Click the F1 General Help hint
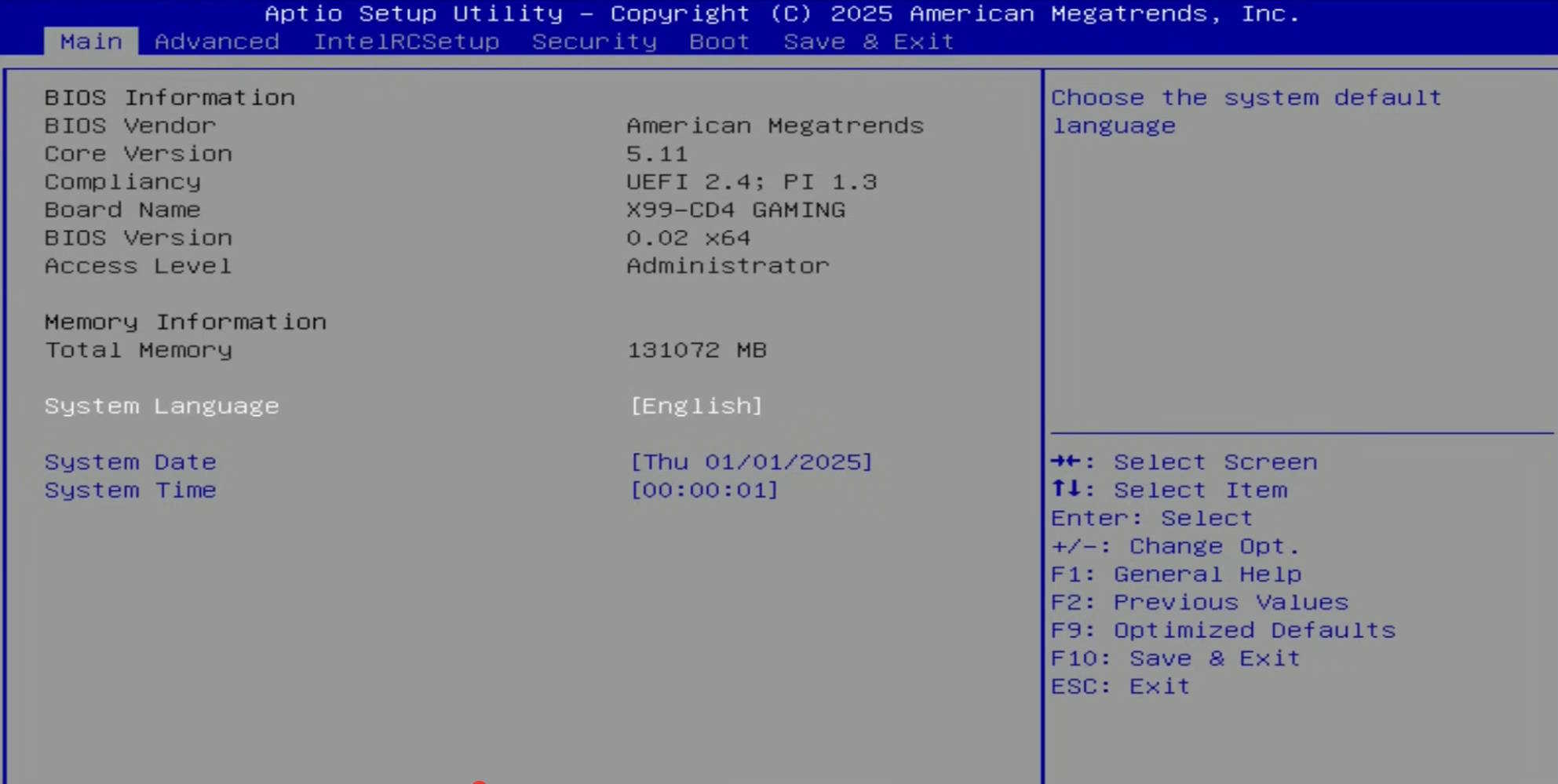This screenshot has width=1558, height=784. [1176, 574]
